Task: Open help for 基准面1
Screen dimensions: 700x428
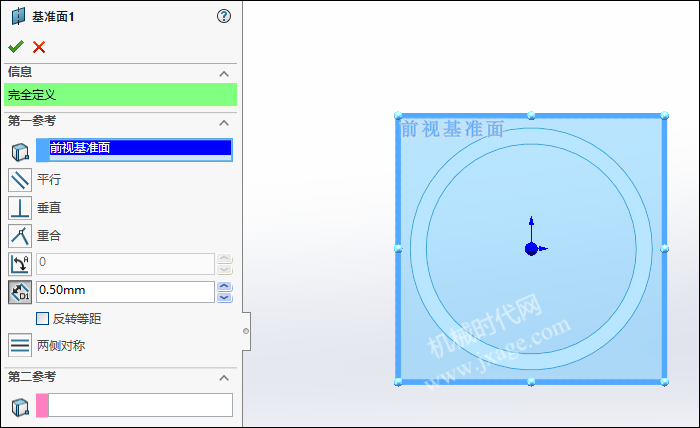Action: 224,17
